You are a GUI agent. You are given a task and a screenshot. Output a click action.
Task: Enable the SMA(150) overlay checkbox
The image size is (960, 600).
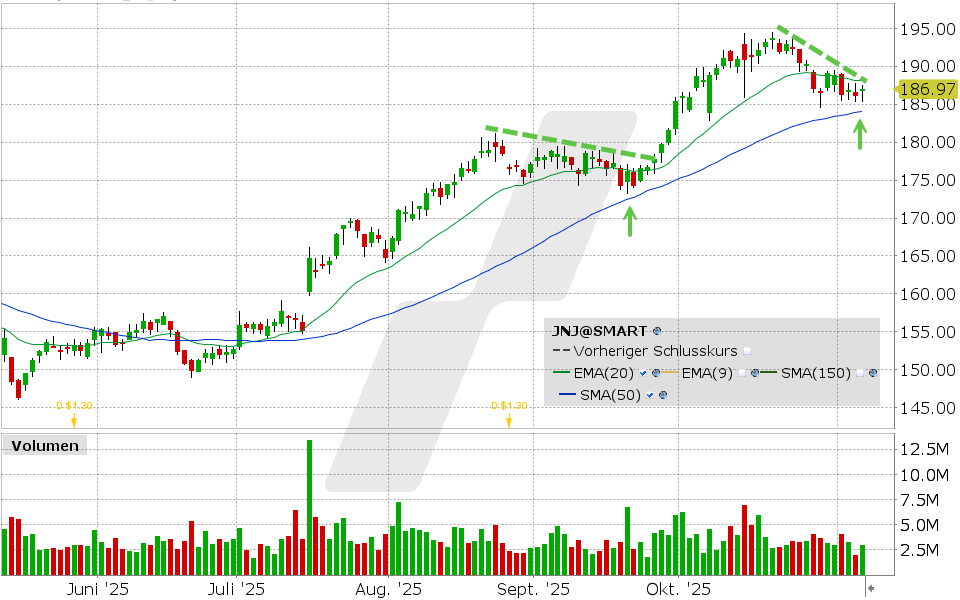(x=860, y=374)
